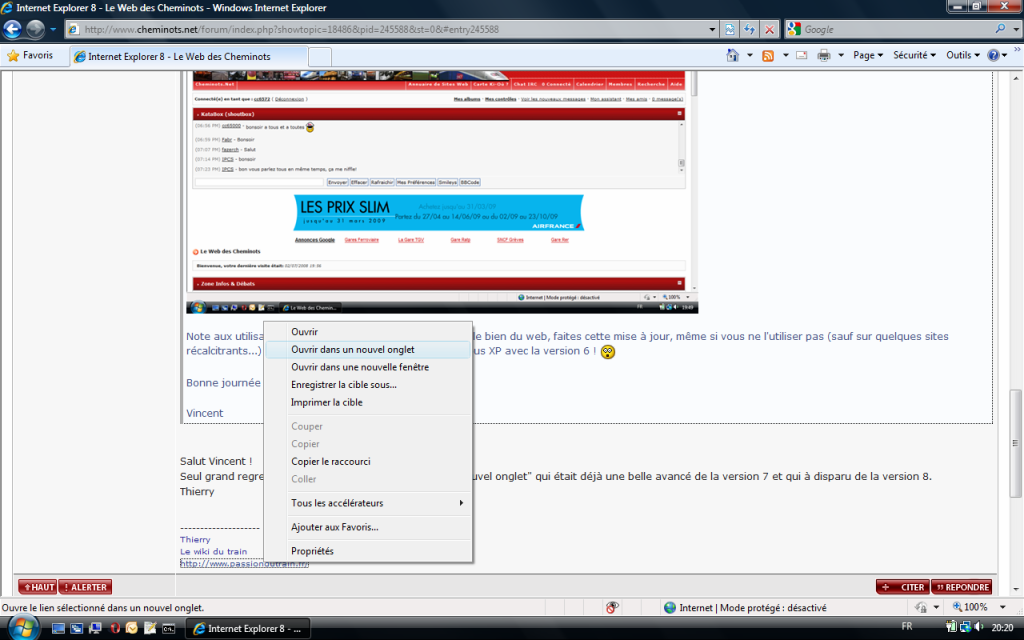Screen dimensions: 1024x640
Task: Click the Google search provider logo
Action: 794,29
